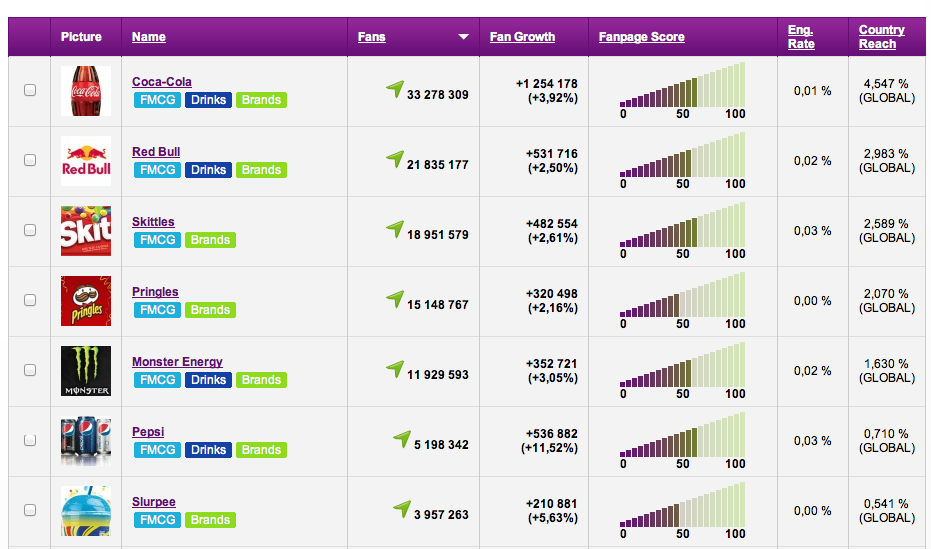Open the Slurpee page link

pos(154,502)
